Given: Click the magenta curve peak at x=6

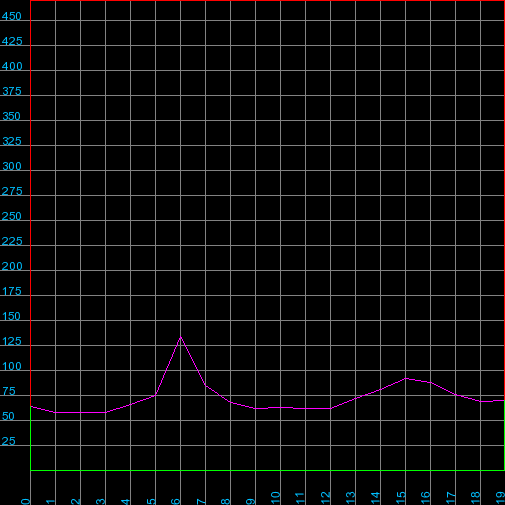Looking at the screenshot, I should pyautogui.click(x=181, y=337).
